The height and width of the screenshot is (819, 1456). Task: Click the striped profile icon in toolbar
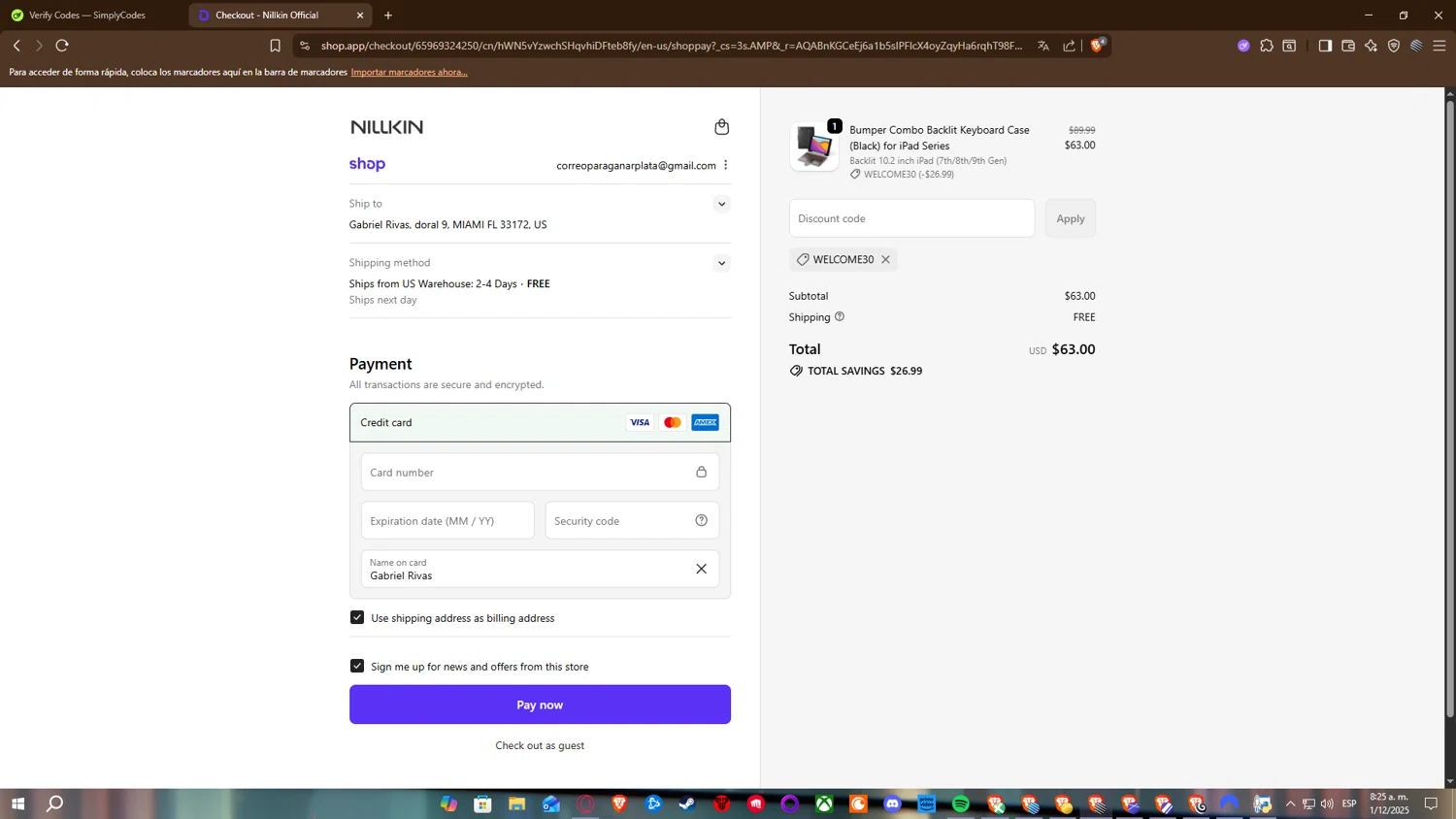1416,46
